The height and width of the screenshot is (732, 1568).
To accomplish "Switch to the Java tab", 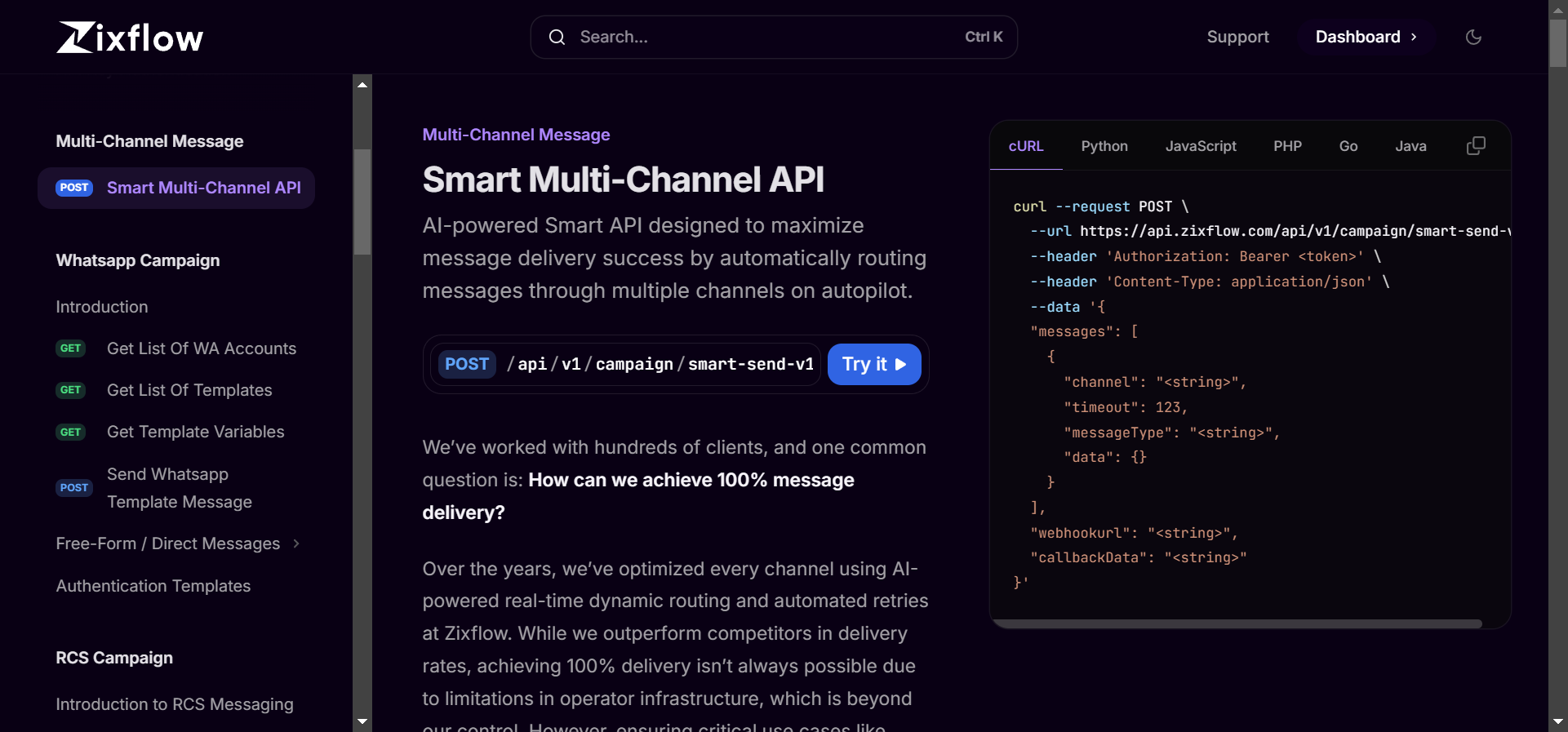I will click(1410, 146).
